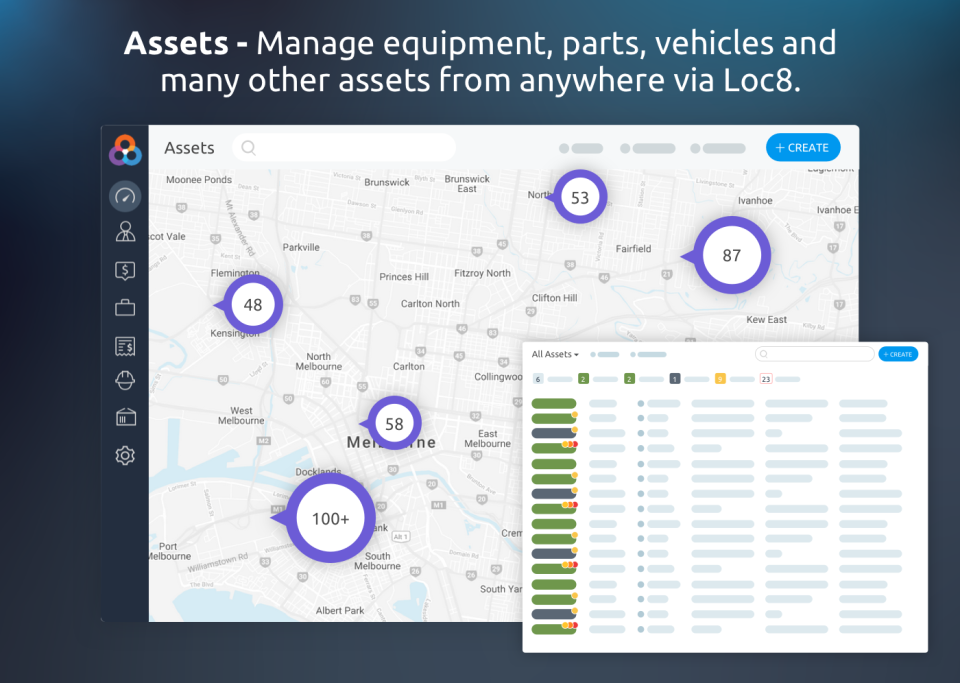
Task: Toggle the red-outlined filter badge showing 23
Action: click(x=766, y=379)
